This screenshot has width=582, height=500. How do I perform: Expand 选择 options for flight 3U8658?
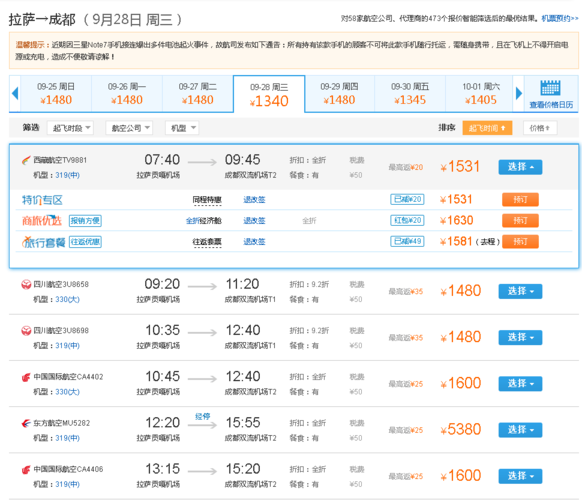520,291
